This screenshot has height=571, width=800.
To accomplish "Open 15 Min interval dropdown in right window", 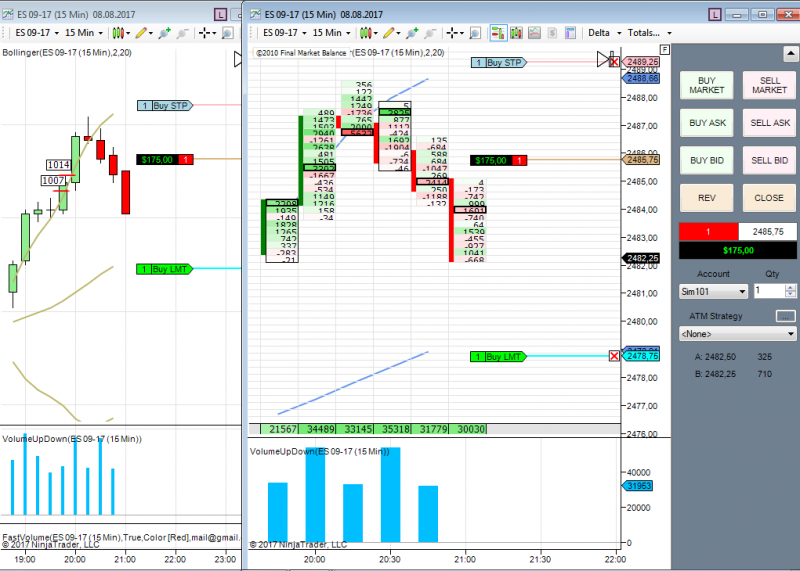I will pyautogui.click(x=332, y=33).
